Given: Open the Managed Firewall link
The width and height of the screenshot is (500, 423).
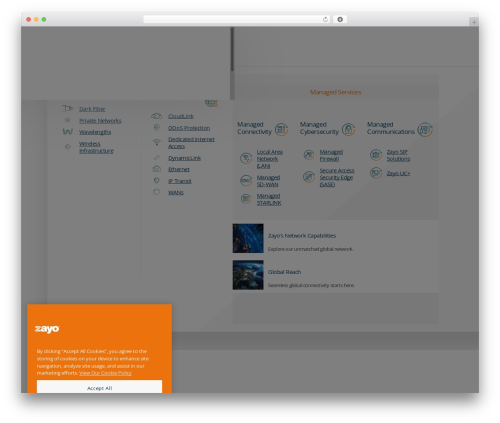Looking at the screenshot, I should pyautogui.click(x=331, y=155).
